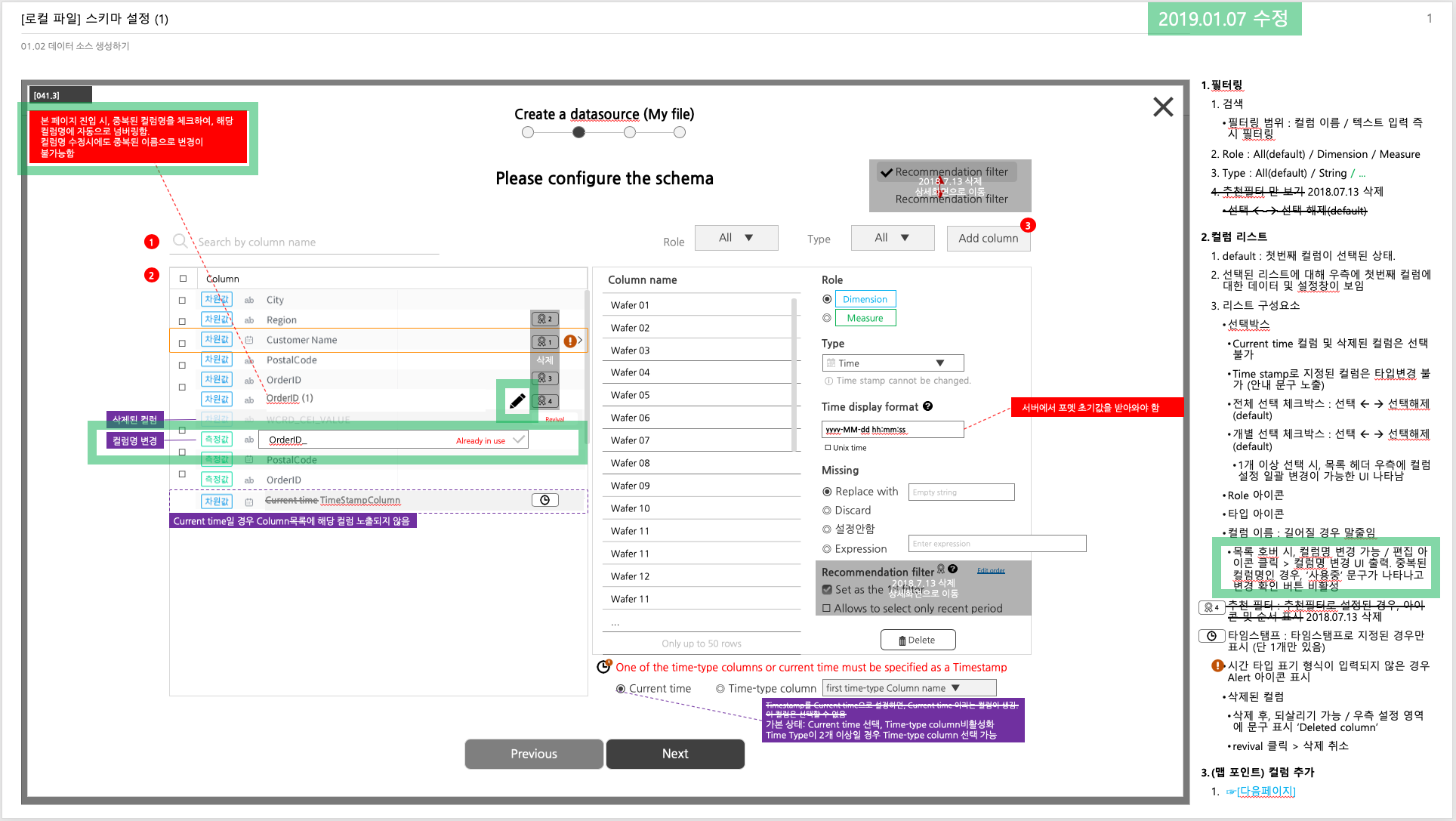Click the ribbon badge numbered 2 on Region row
Viewport: 1456px width, 821px height.
pos(545,319)
